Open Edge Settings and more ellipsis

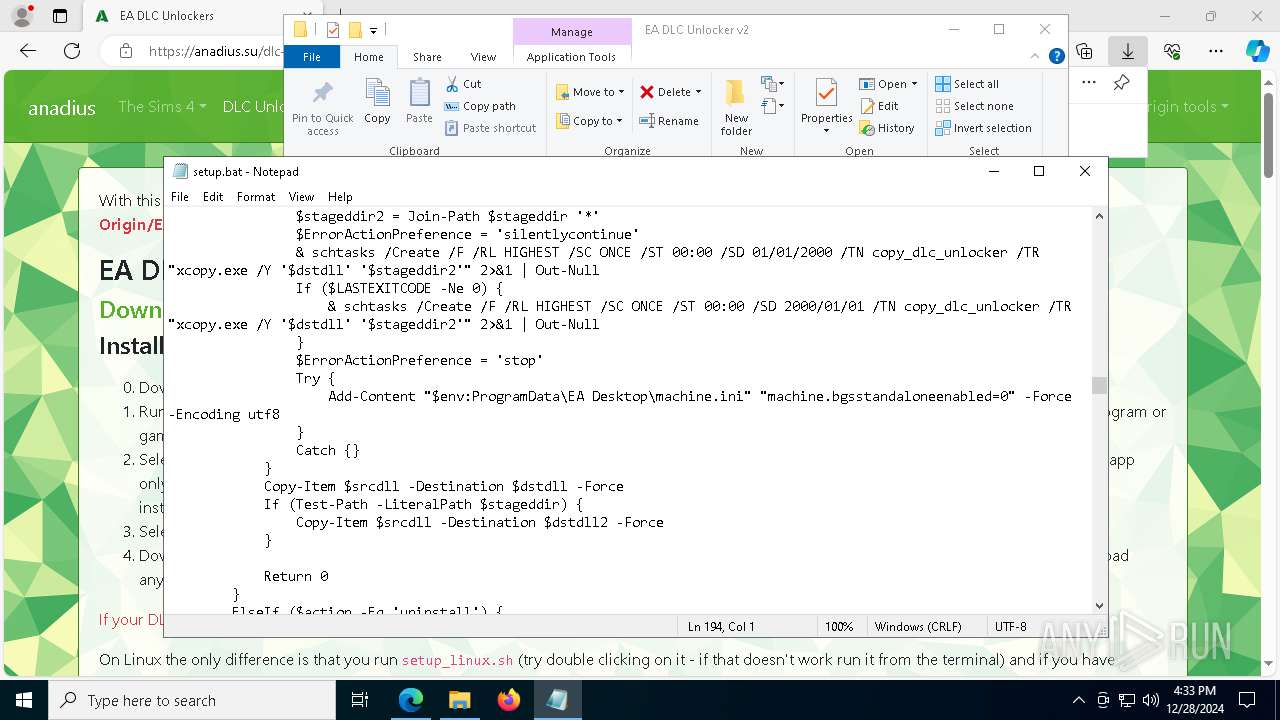pos(1216,50)
